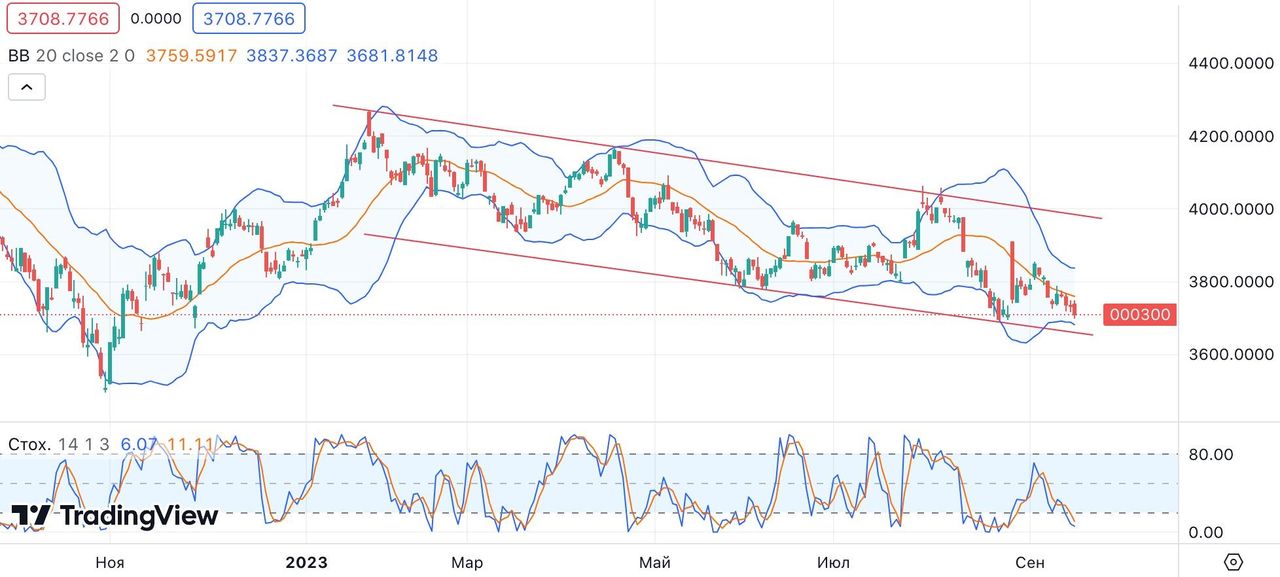The image size is (1280, 577).
Task: Click the blue stochastic %K value 6.07
Action: [x=140, y=444]
